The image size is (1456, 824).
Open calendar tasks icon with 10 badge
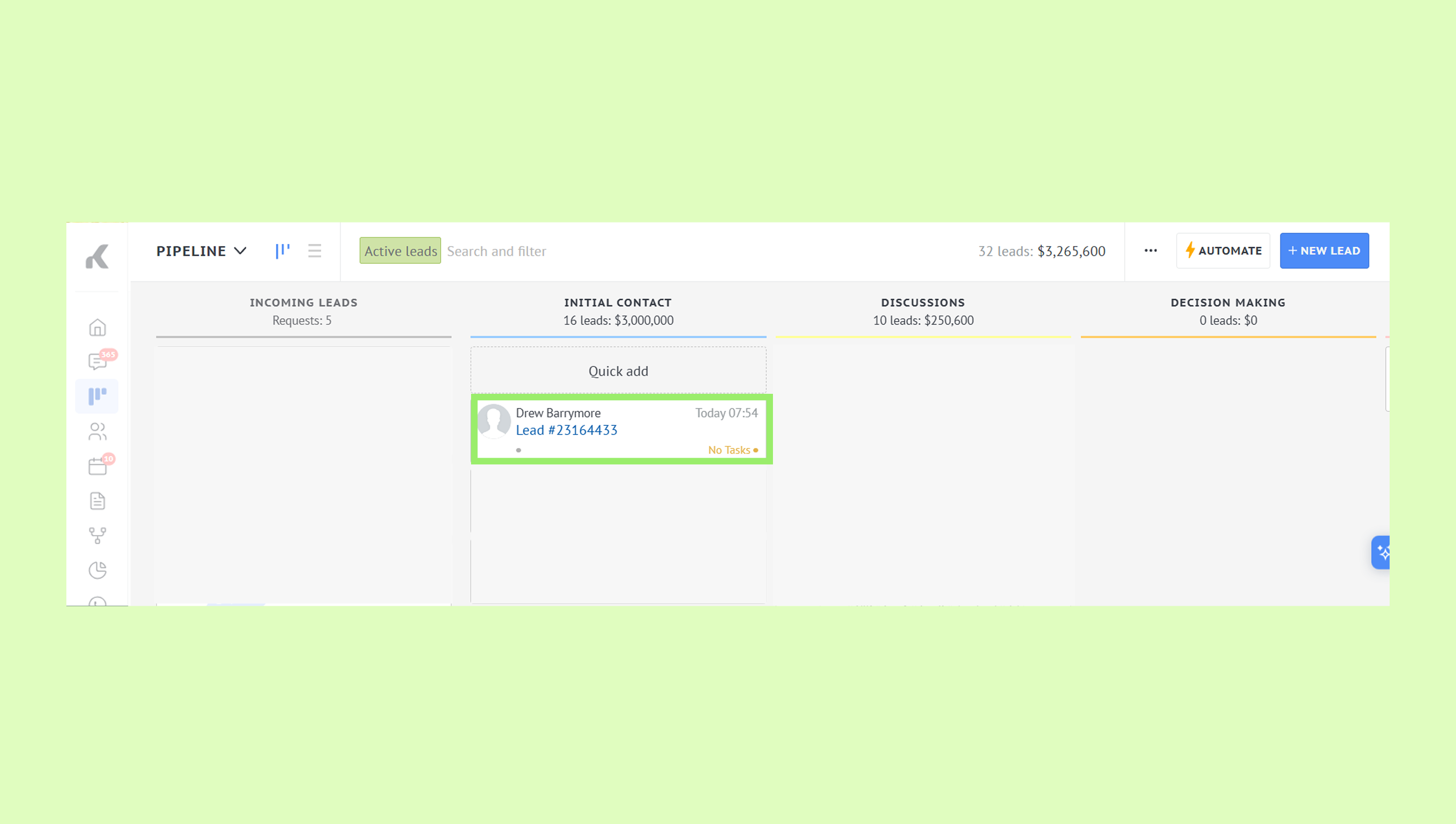click(x=97, y=467)
